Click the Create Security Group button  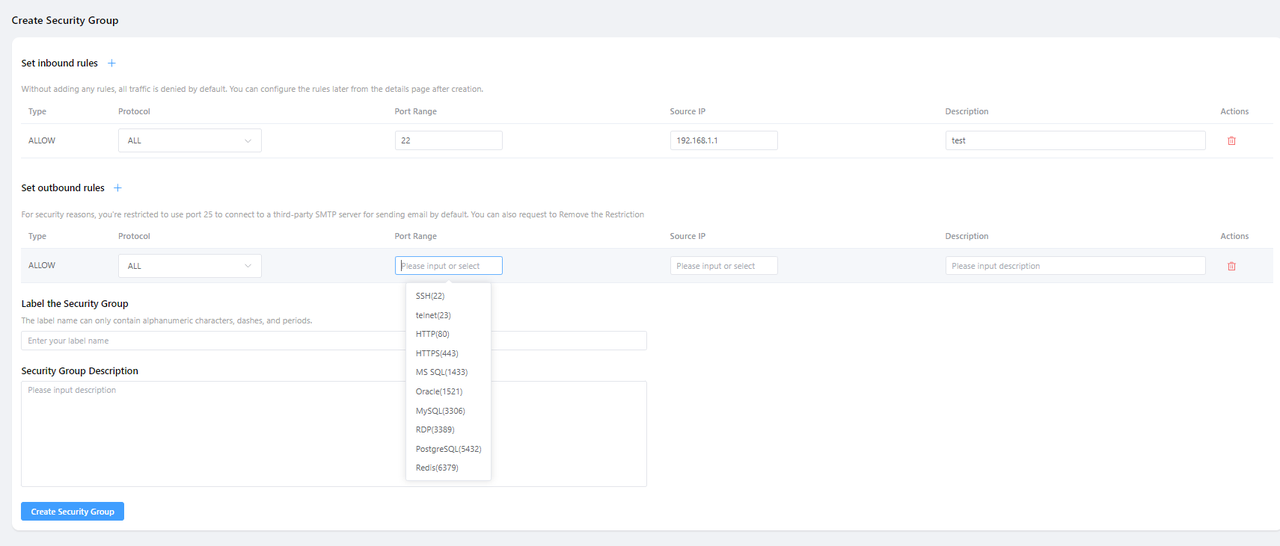[x=72, y=512]
